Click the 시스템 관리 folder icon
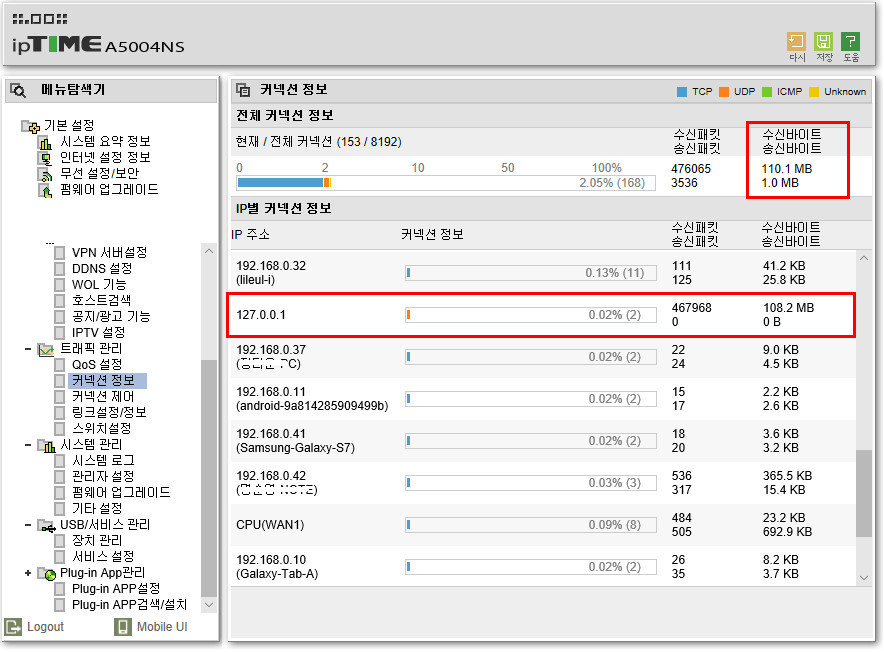The width and height of the screenshot is (884, 652). 46,446
